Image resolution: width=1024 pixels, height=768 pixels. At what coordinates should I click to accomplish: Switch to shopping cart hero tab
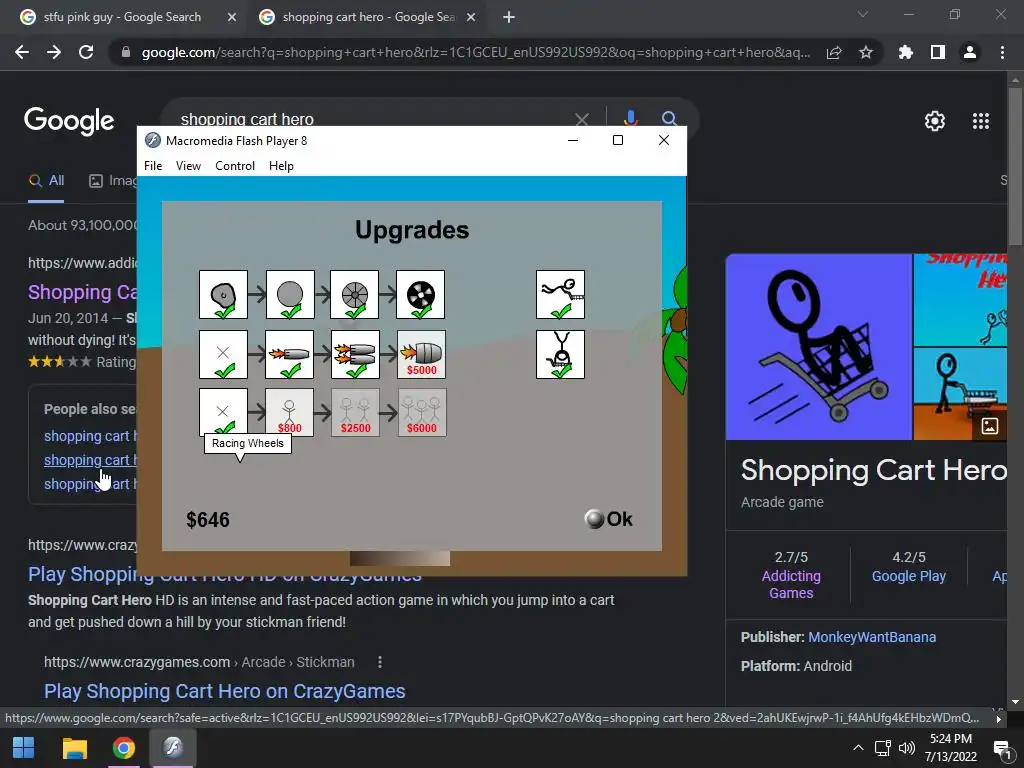point(368,17)
